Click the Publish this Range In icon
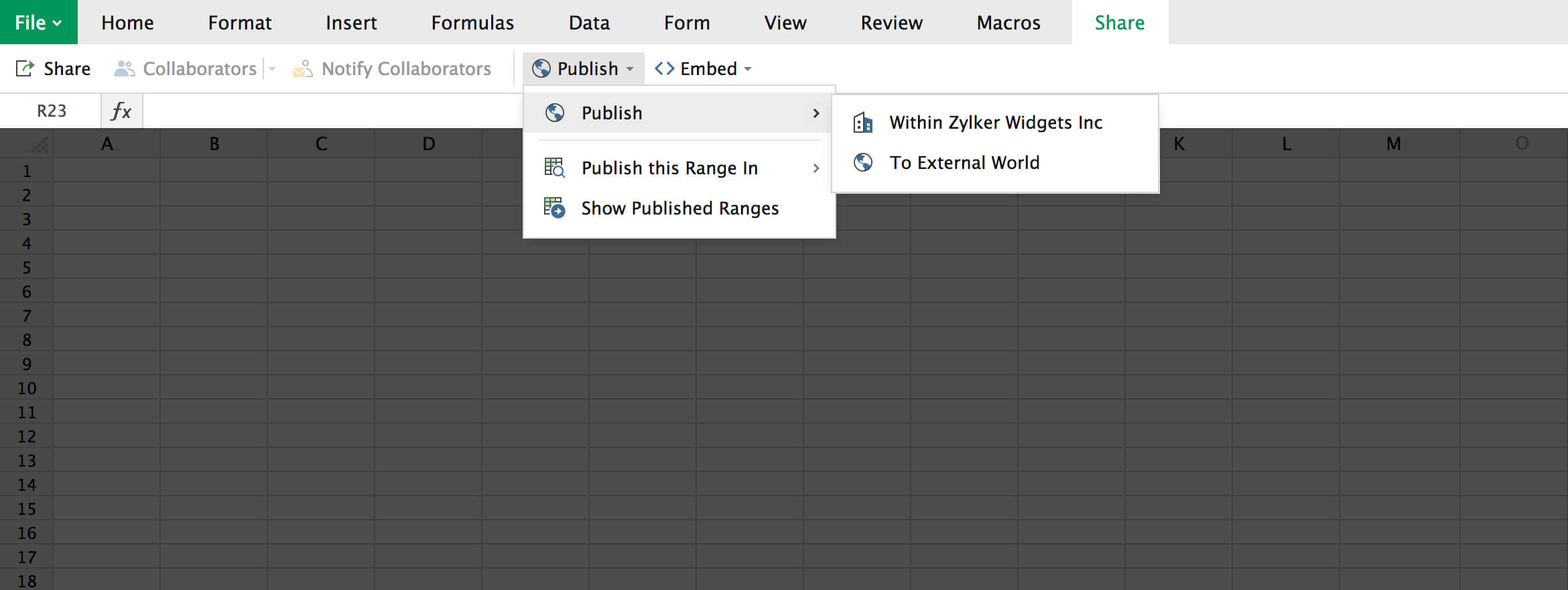Image resolution: width=1568 pixels, height=590 pixels. coord(554,168)
